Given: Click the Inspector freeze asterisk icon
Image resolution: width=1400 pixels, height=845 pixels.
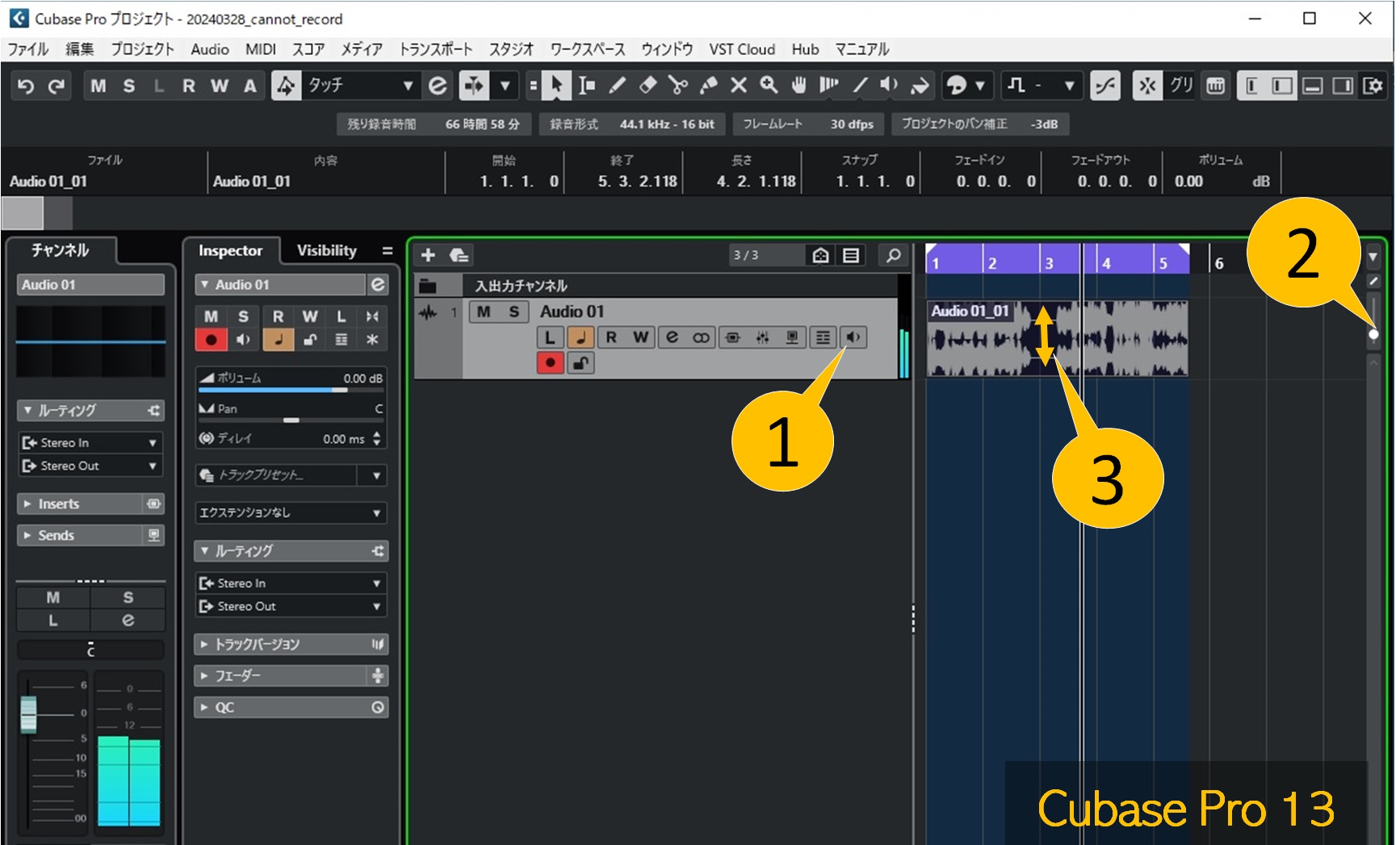Looking at the screenshot, I should [x=372, y=340].
